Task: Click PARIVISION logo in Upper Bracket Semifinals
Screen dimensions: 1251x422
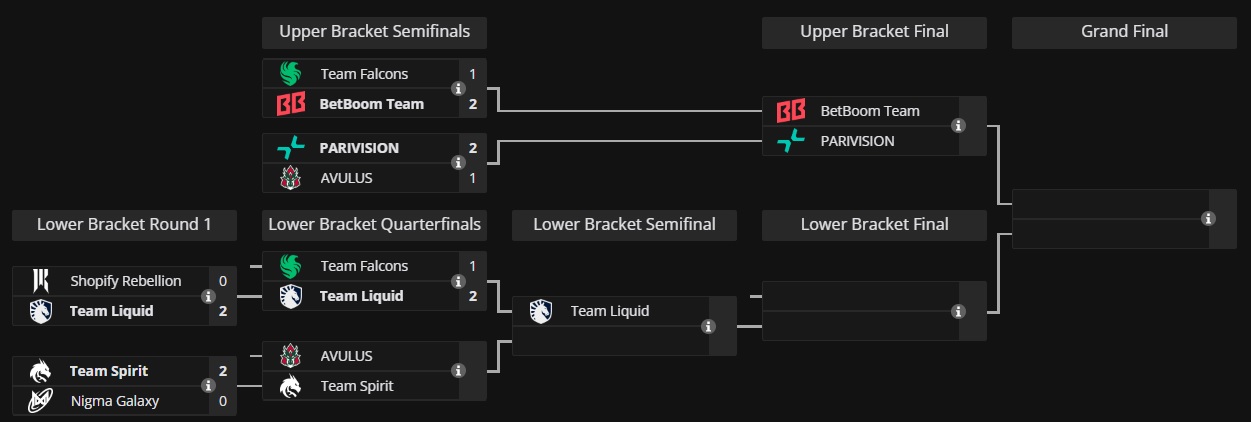Action: click(290, 148)
